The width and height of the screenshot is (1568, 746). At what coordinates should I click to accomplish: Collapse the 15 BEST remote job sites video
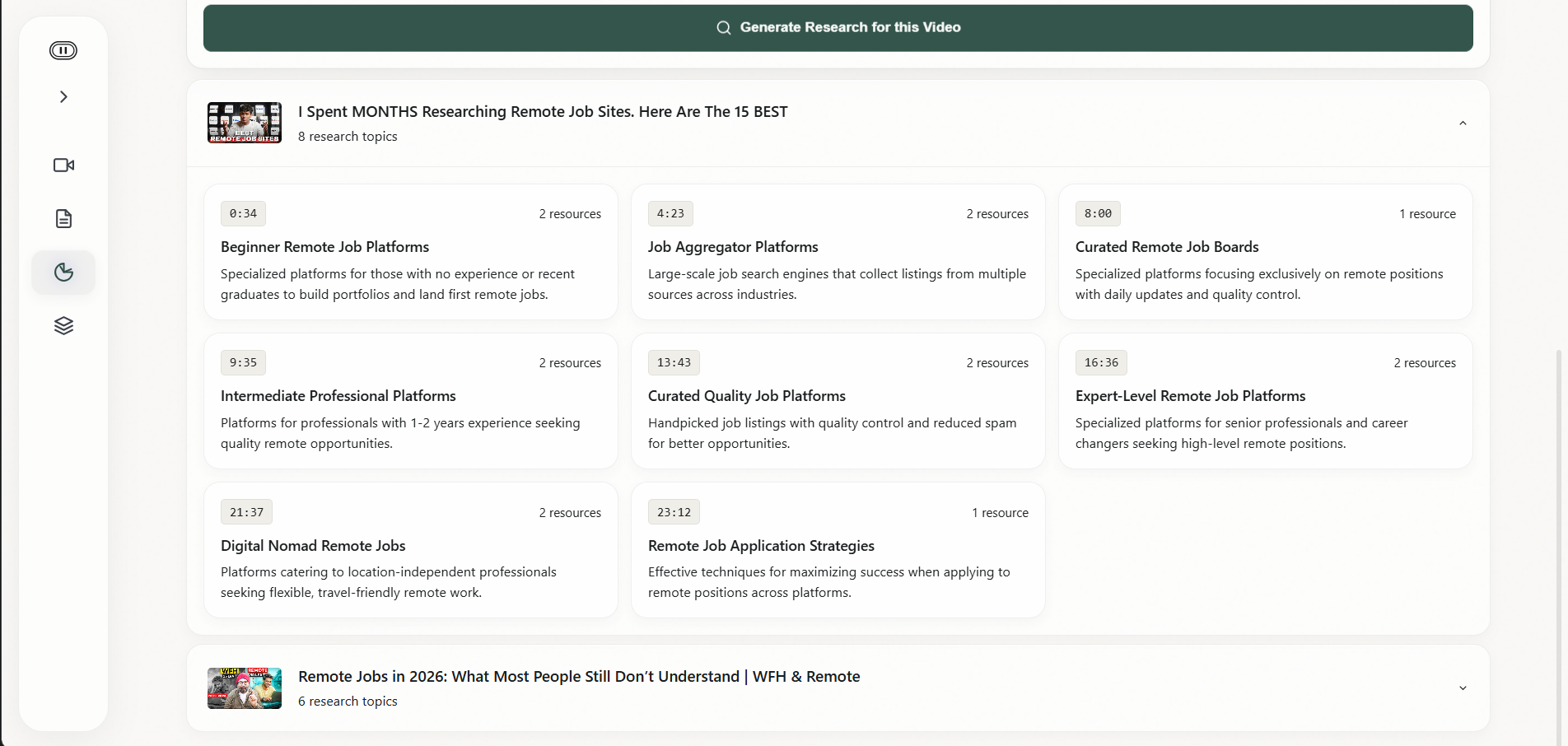click(x=1462, y=124)
